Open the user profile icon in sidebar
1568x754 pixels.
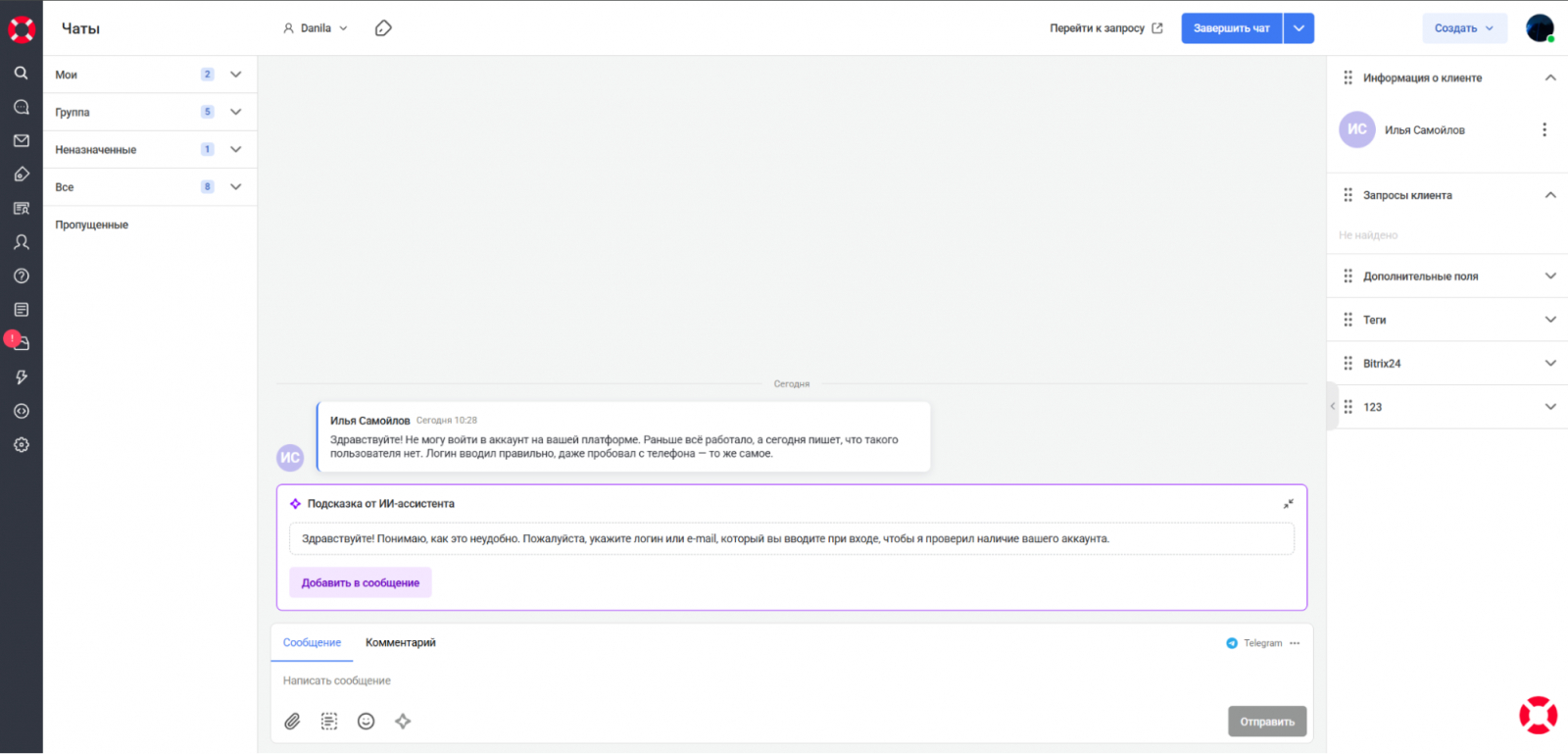coord(21,242)
